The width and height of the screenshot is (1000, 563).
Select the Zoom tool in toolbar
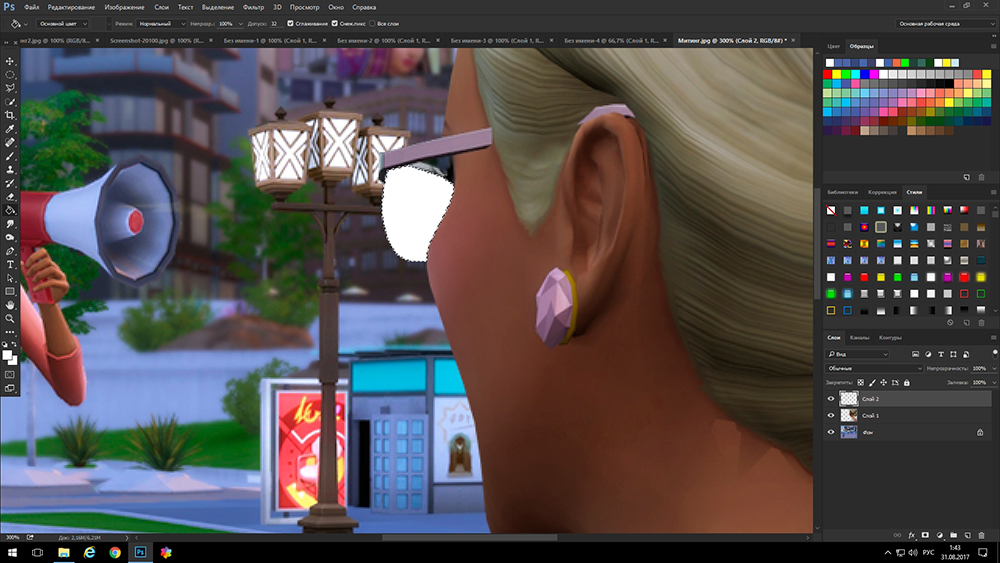point(10,318)
